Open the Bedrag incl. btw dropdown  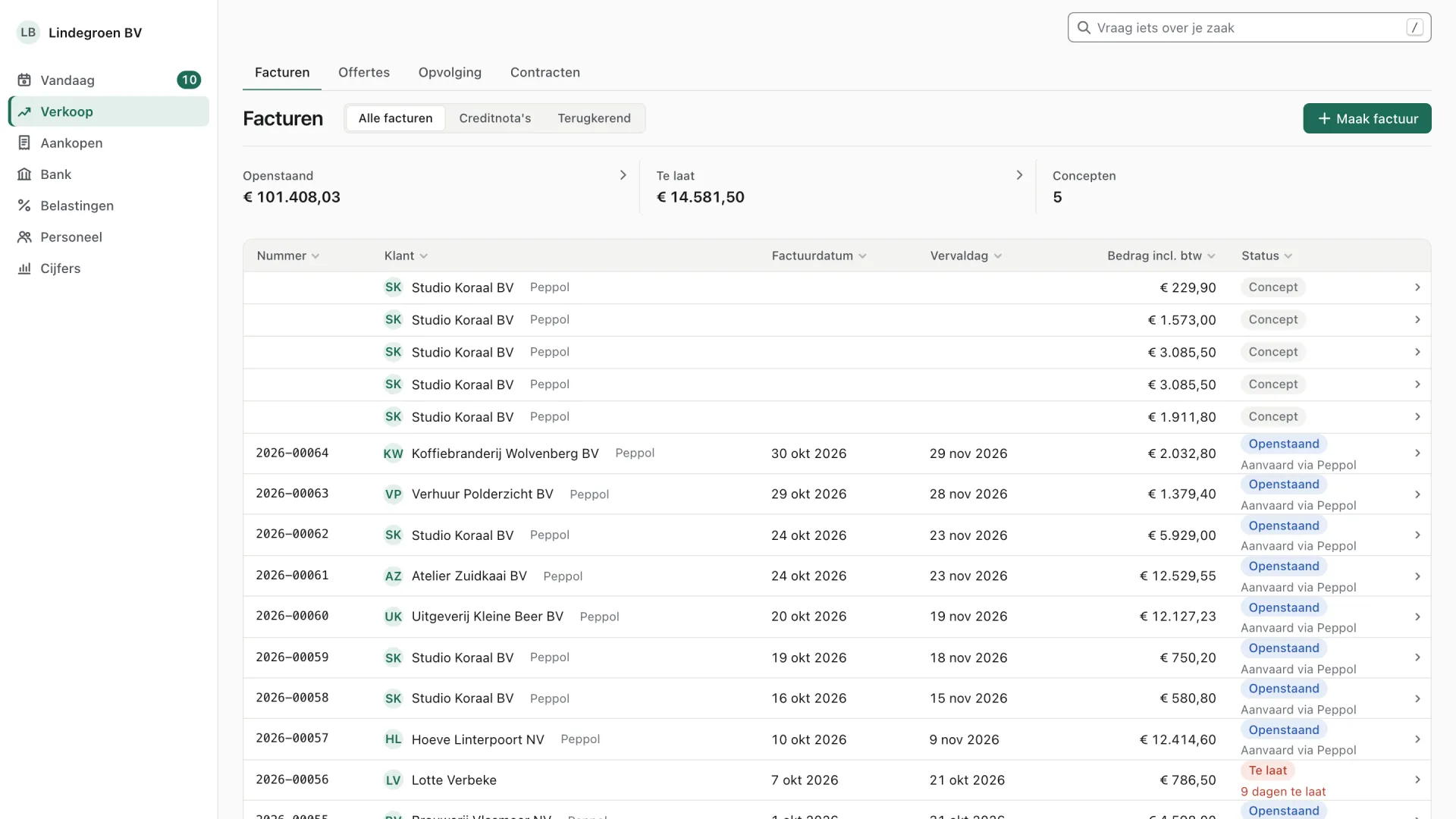click(1161, 256)
